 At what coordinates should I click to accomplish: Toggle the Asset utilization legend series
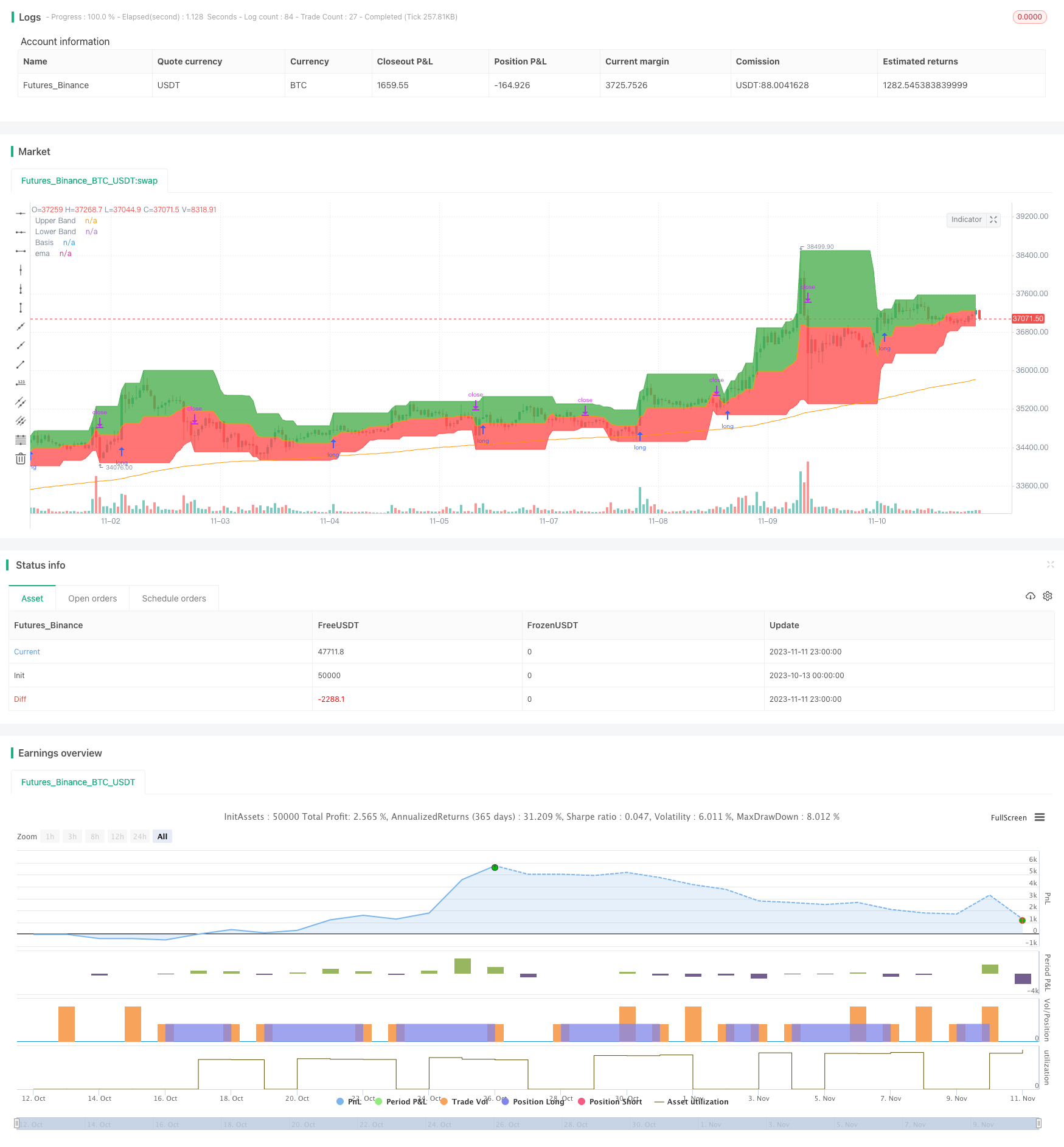pyautogui.click(x=691, y=1101)
